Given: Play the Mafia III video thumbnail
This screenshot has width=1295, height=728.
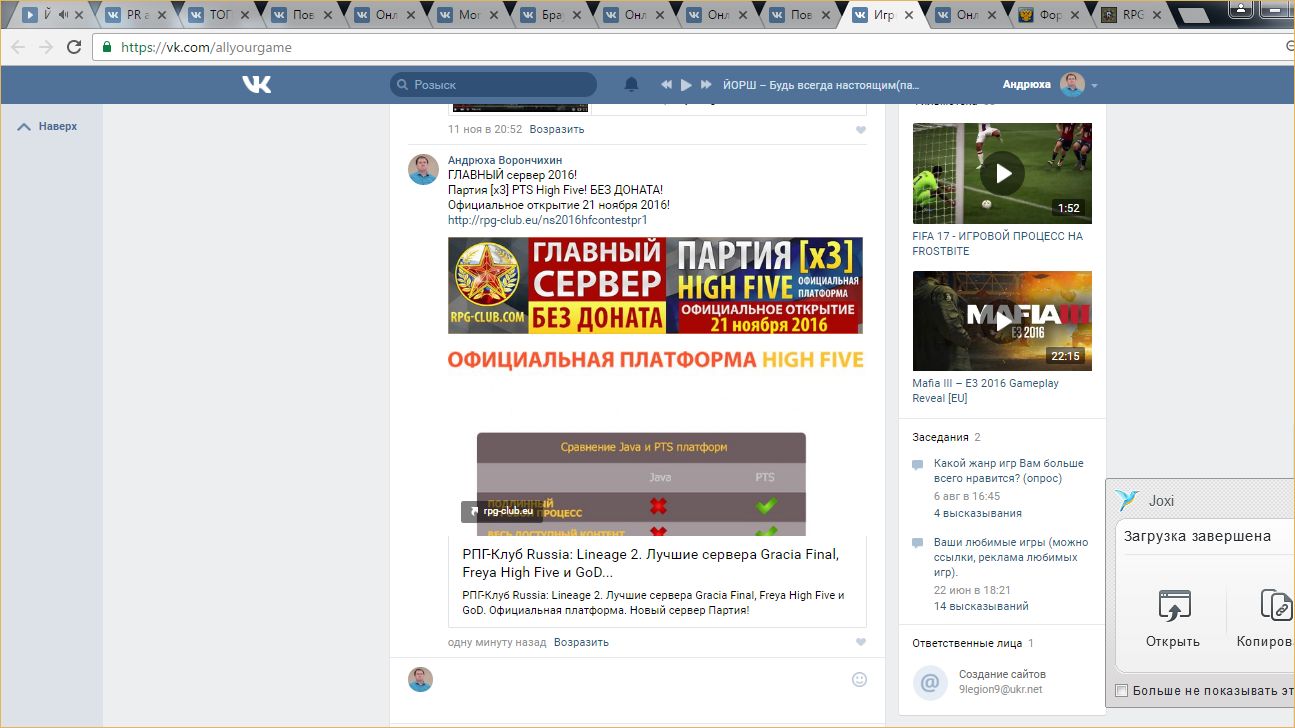Looking at the screenshot, I should (1002, 320).
